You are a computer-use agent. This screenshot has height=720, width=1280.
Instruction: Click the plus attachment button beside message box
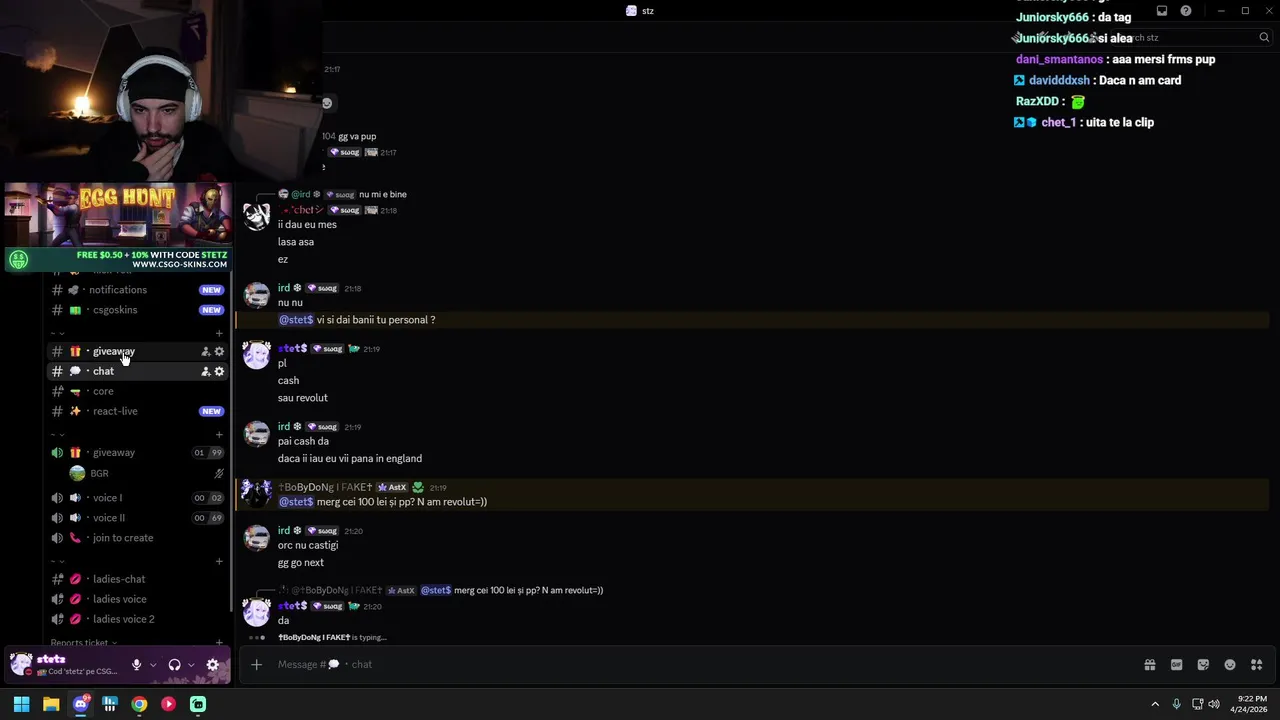(256, 664)
